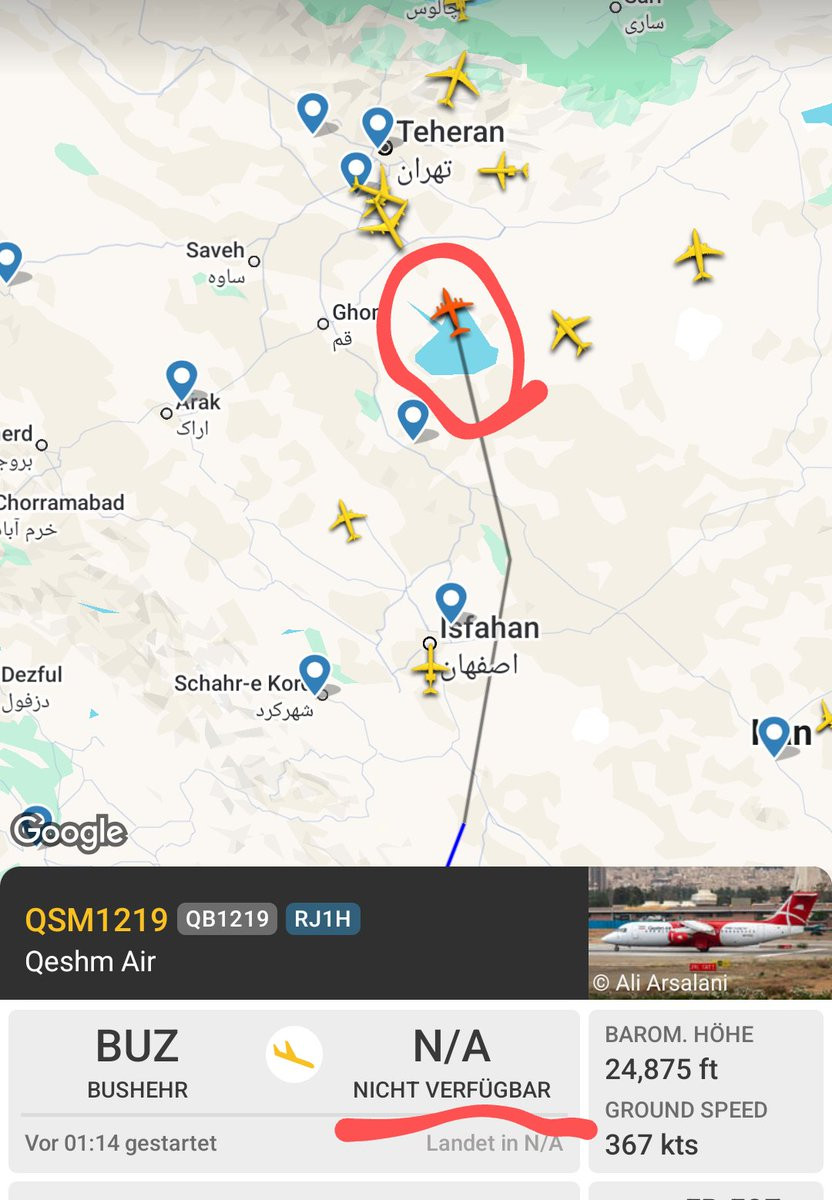This screenshot has height=1200, width=832.
Task: Tap the airport pin directly above Teheran label
Action: 378,128
